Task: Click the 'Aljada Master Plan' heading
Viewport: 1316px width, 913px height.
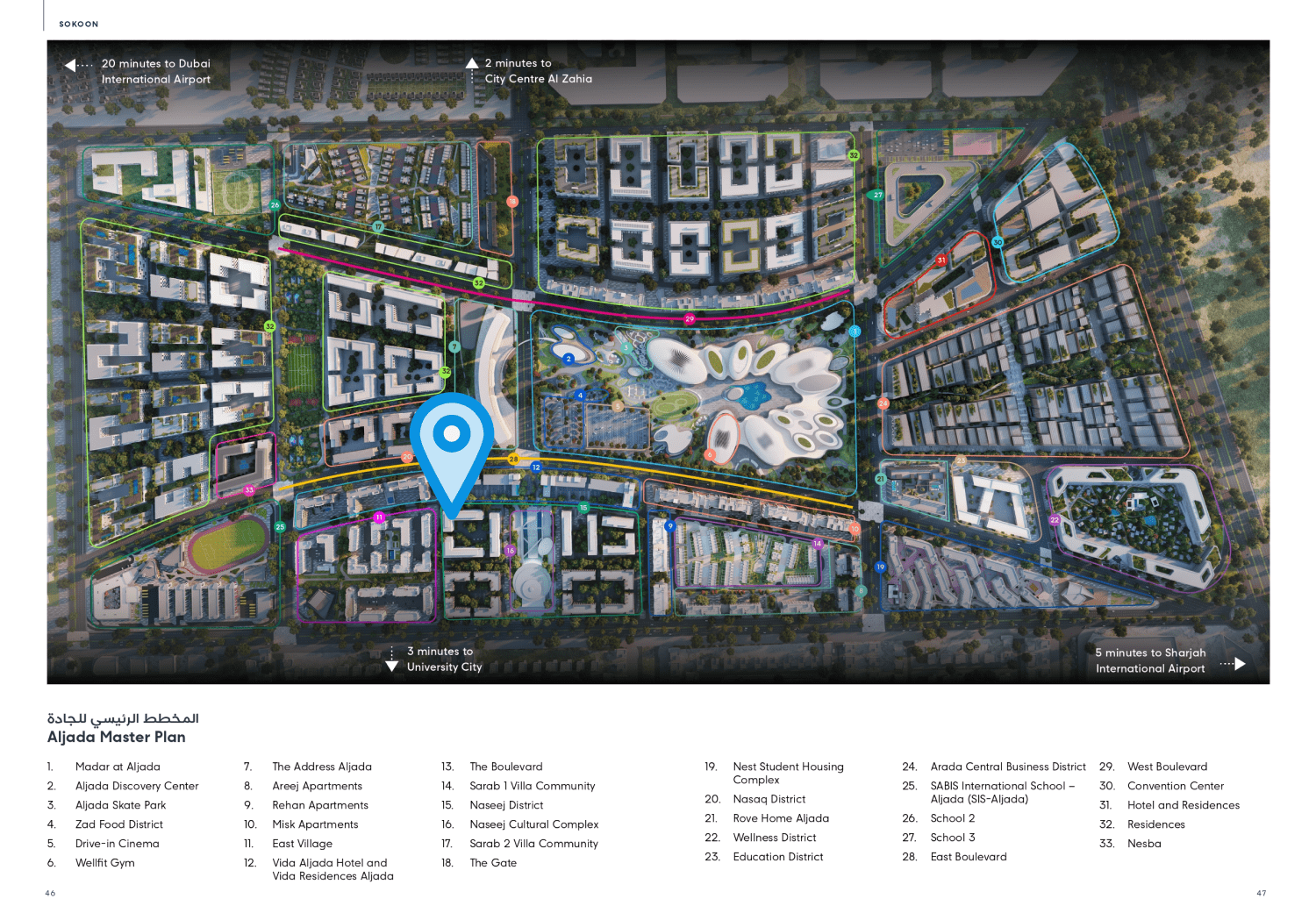Action: click(115, 737)
